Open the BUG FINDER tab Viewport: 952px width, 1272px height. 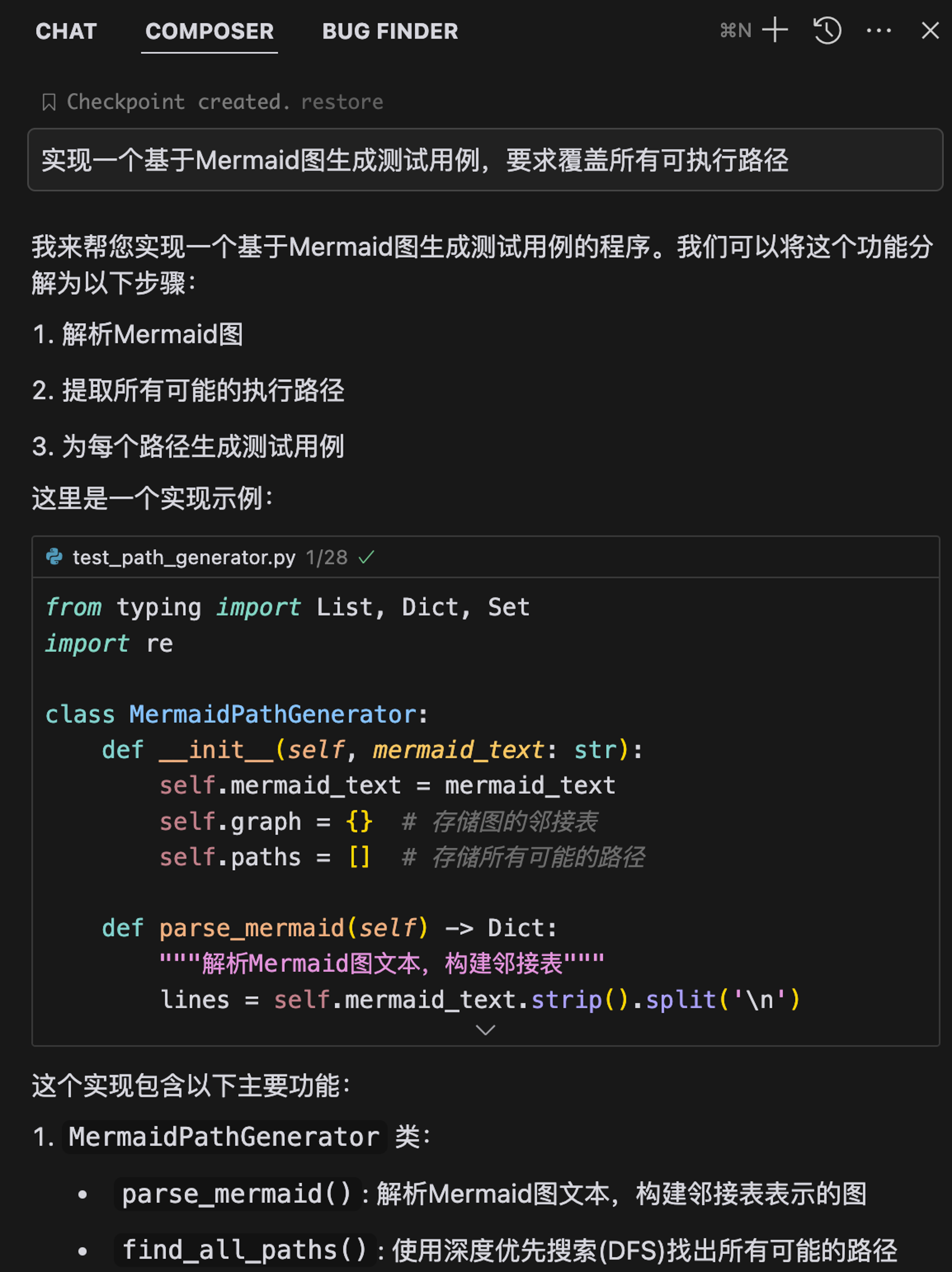[390, 31]
